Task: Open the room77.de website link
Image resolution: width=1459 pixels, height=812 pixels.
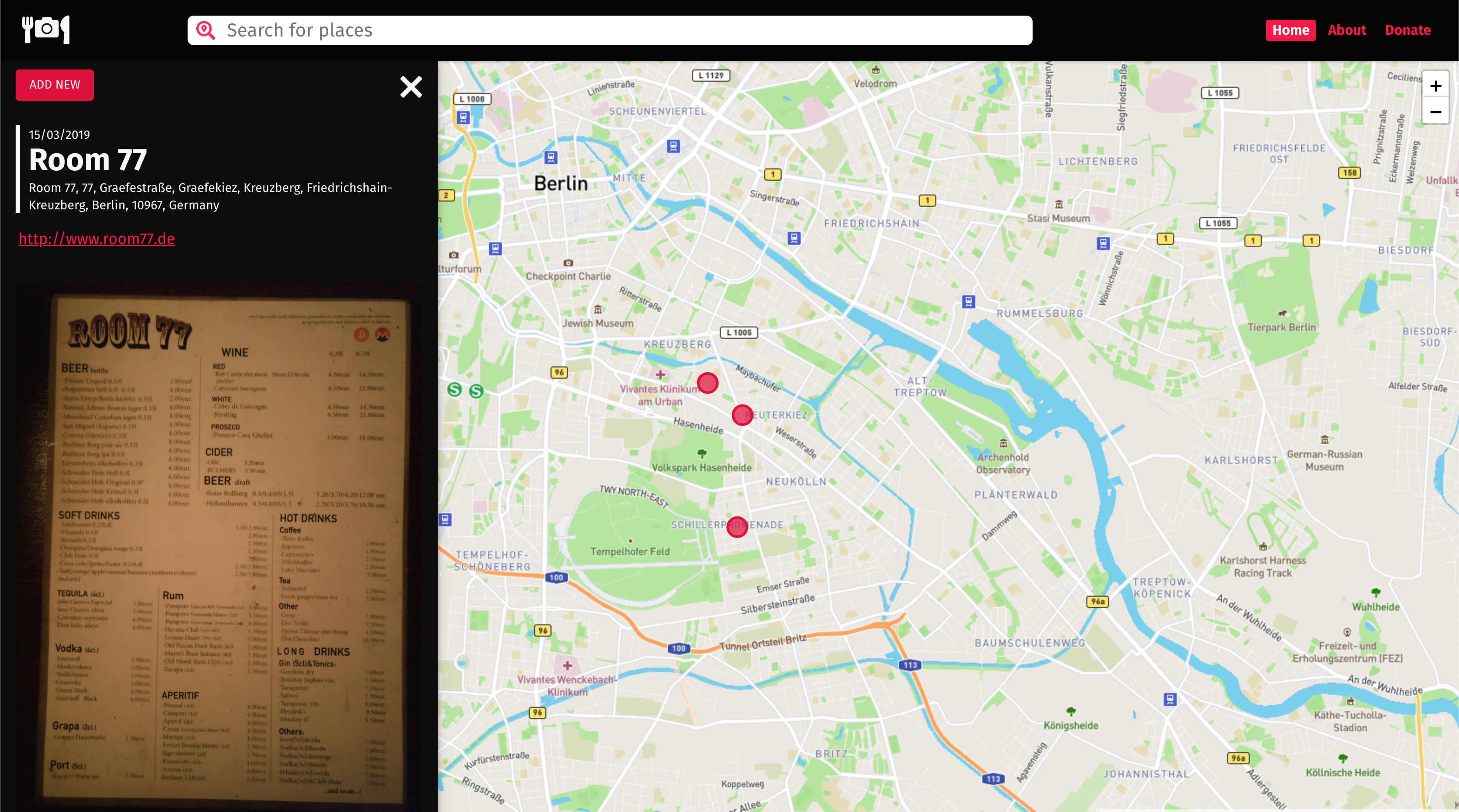Action: click(96, 239)
